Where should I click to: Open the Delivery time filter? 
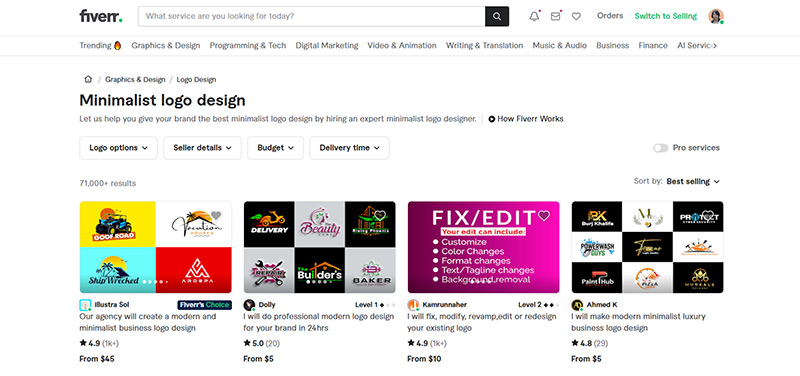(x=349, y=148)
